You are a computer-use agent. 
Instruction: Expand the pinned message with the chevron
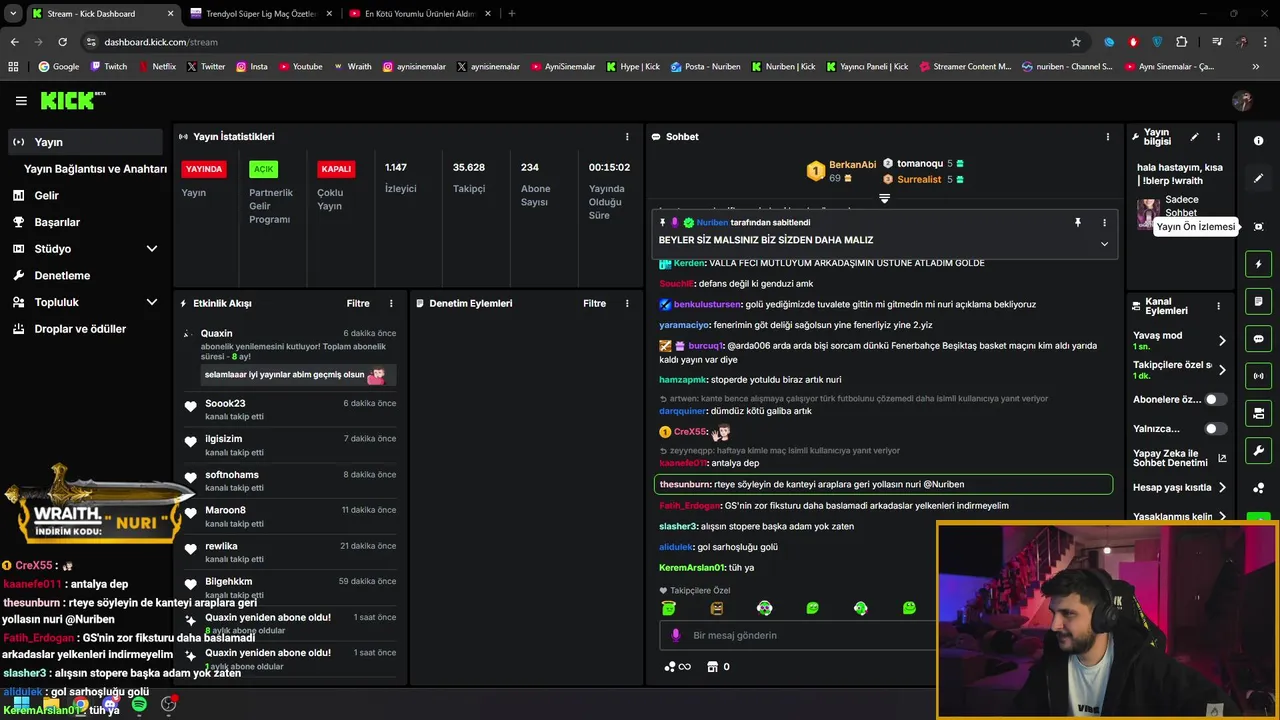pos(1104,244)
